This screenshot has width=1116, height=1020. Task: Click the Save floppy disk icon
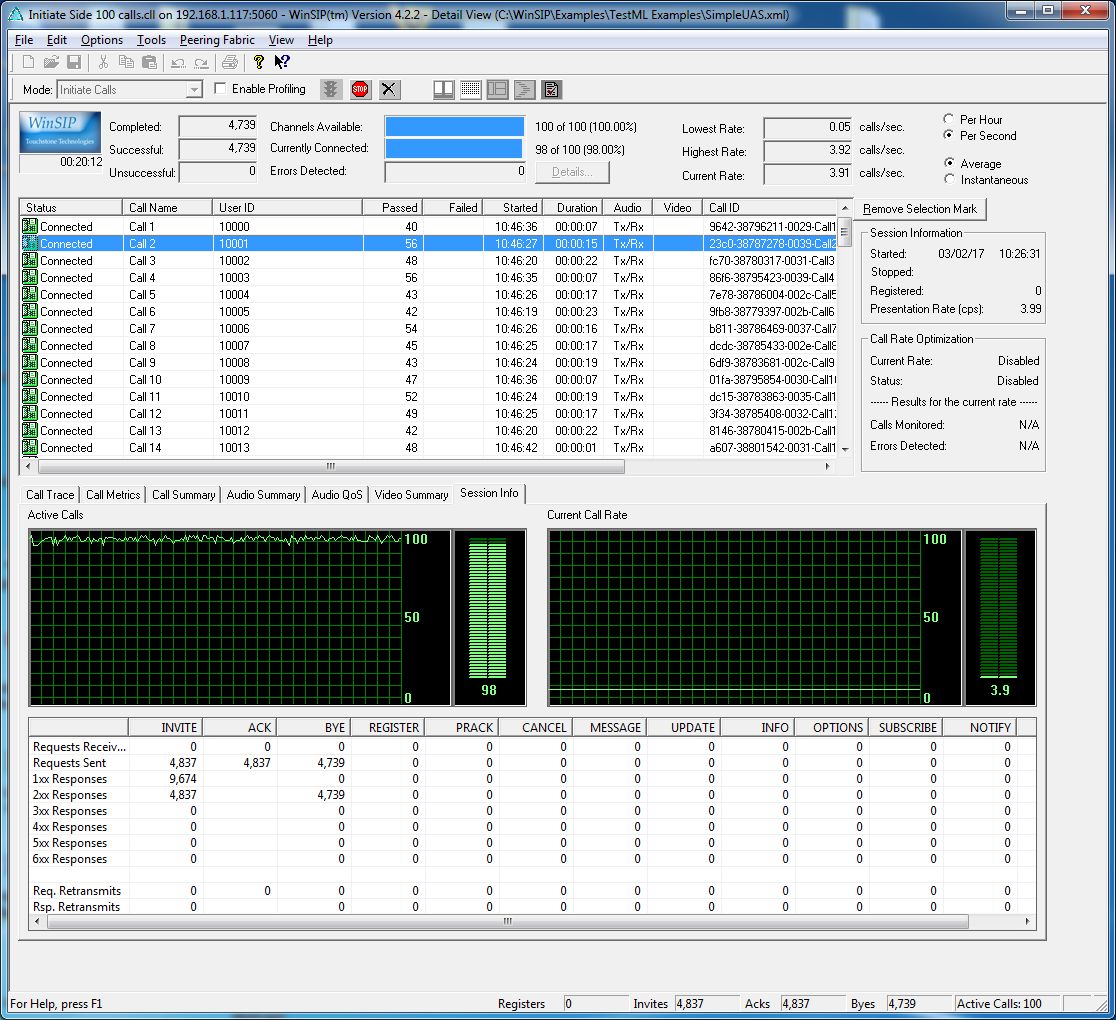pos(74,63)
